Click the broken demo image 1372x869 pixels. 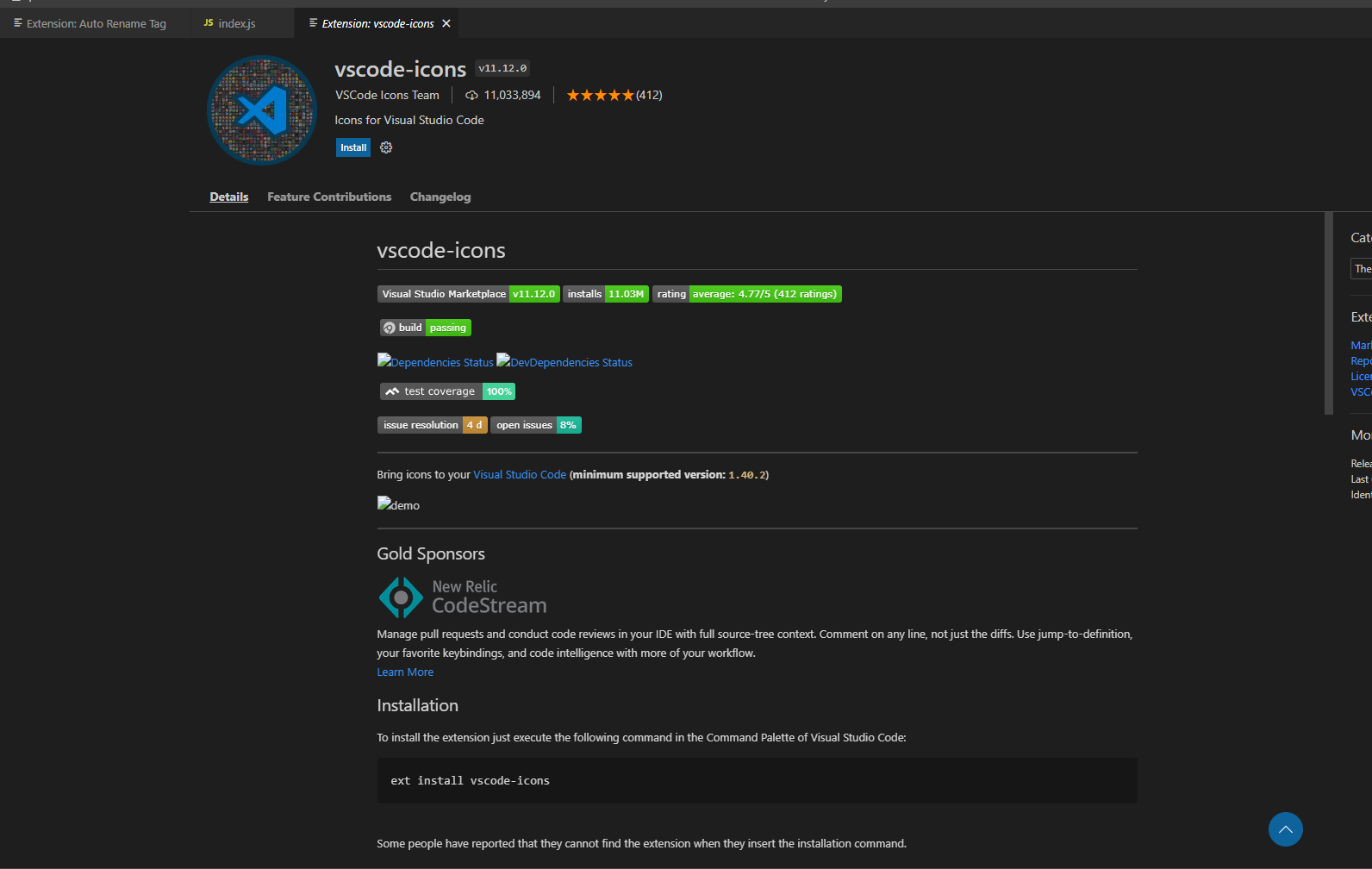click(398, 504)
